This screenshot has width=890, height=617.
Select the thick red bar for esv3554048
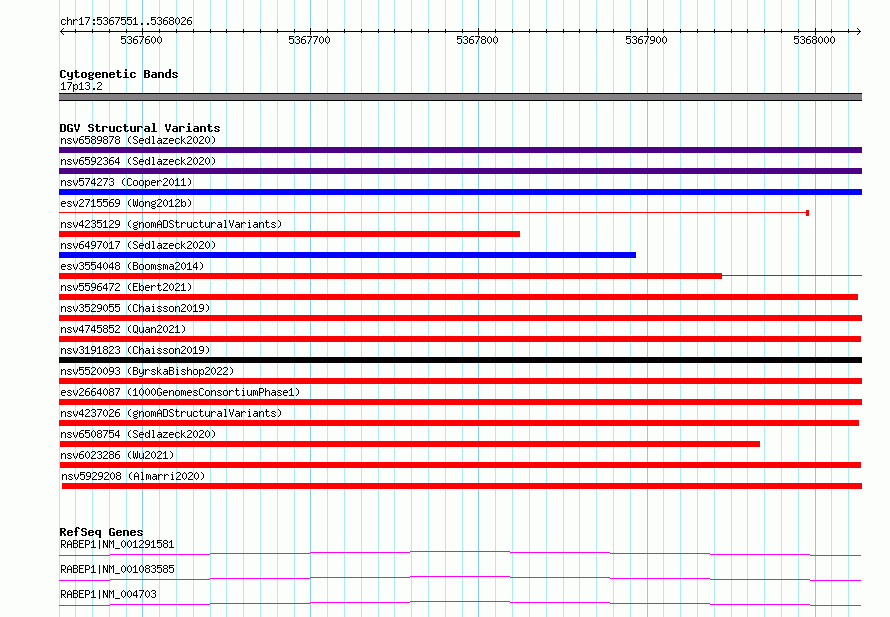click(x=391, y=276)
